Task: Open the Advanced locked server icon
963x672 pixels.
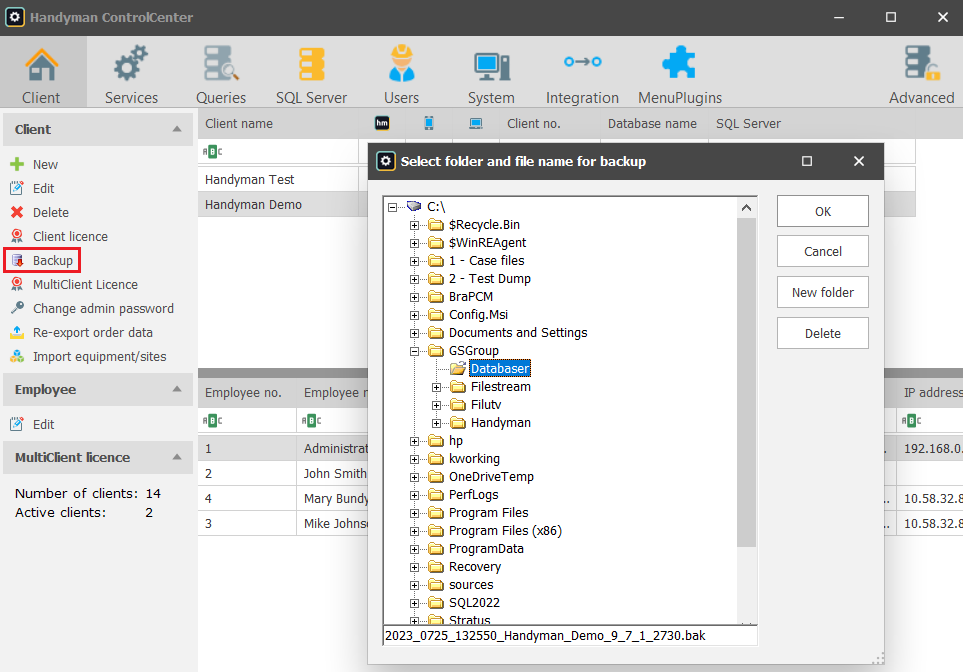Action: point(922,63)
